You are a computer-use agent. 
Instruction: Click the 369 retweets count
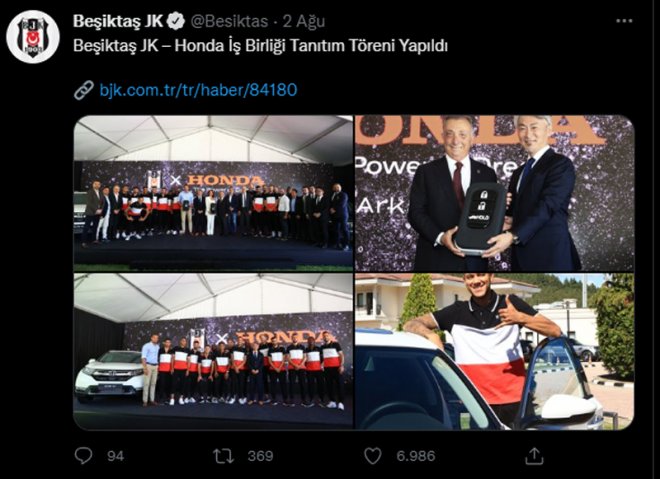tap(261, 456)
